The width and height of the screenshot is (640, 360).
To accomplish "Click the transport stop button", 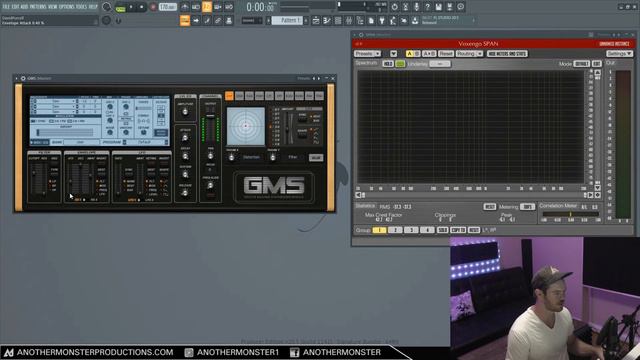I will click(x=142, y=7).
